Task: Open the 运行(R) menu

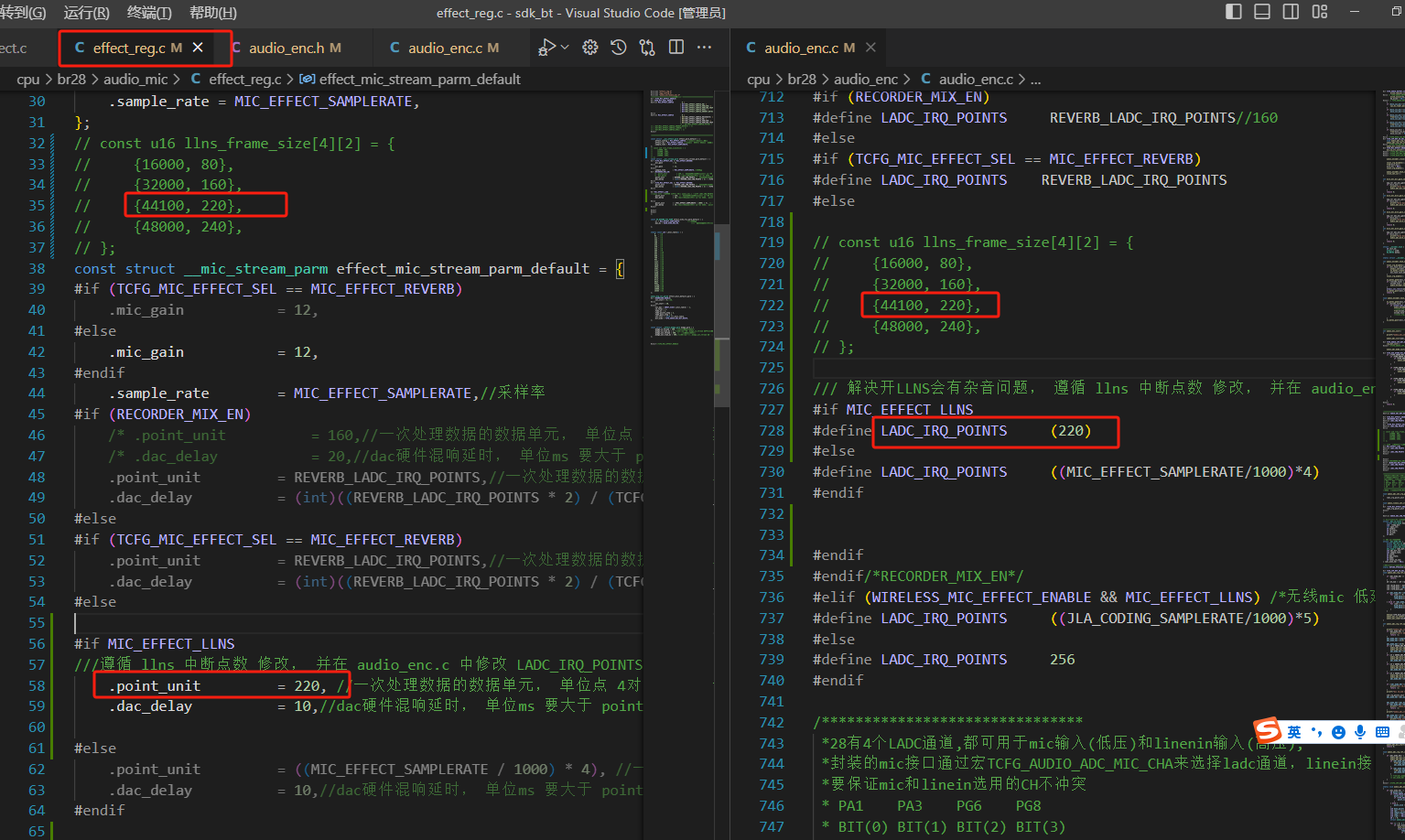Action: (x=86, y=13)
